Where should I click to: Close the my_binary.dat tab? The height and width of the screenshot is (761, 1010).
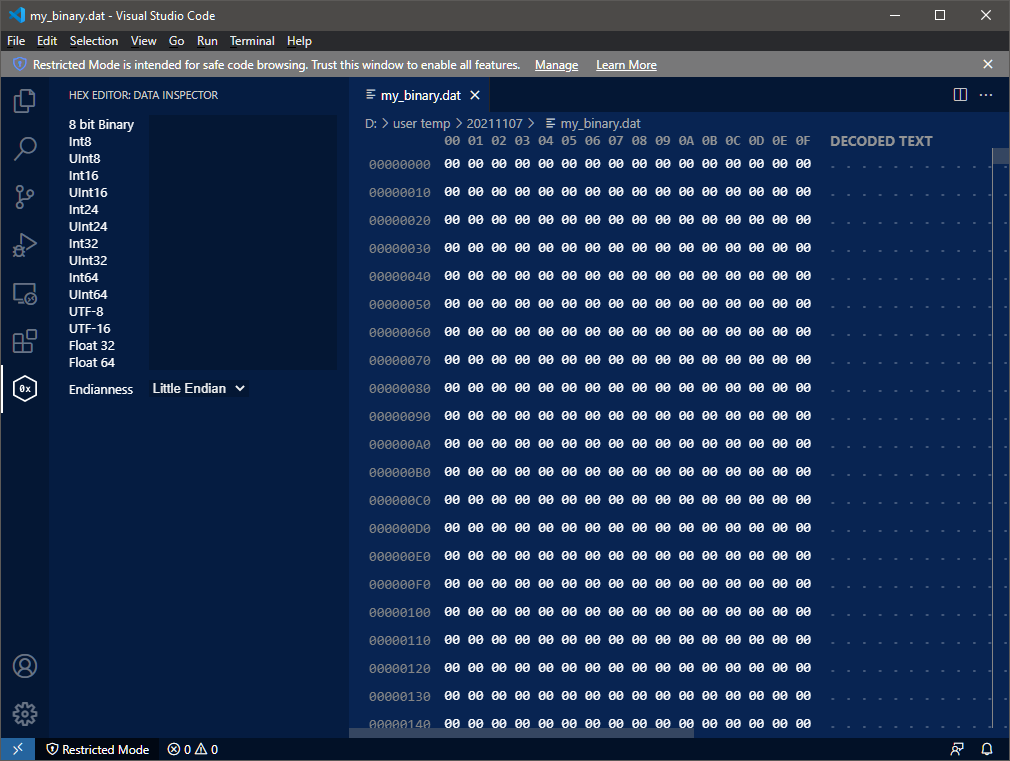pyautogui.click(x=475, y=95)
